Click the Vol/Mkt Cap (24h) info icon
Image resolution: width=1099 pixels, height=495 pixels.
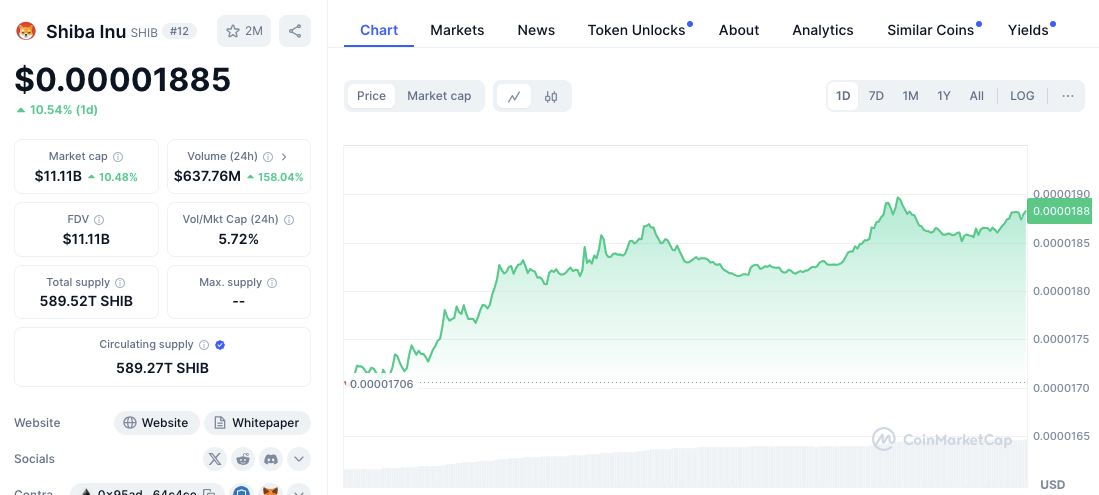pos(289,219)
